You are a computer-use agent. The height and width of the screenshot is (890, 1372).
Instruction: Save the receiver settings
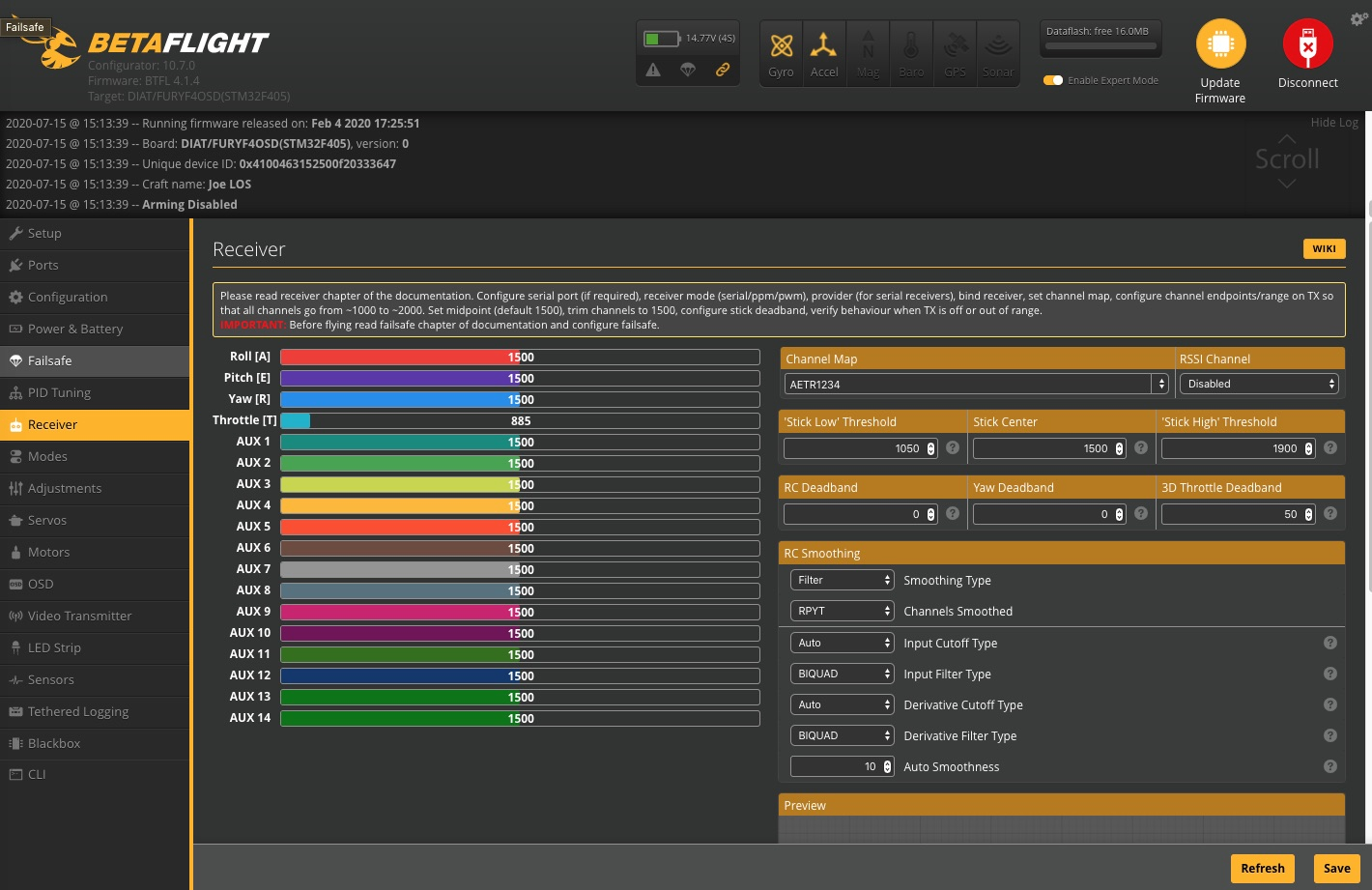pos(1337,868)
